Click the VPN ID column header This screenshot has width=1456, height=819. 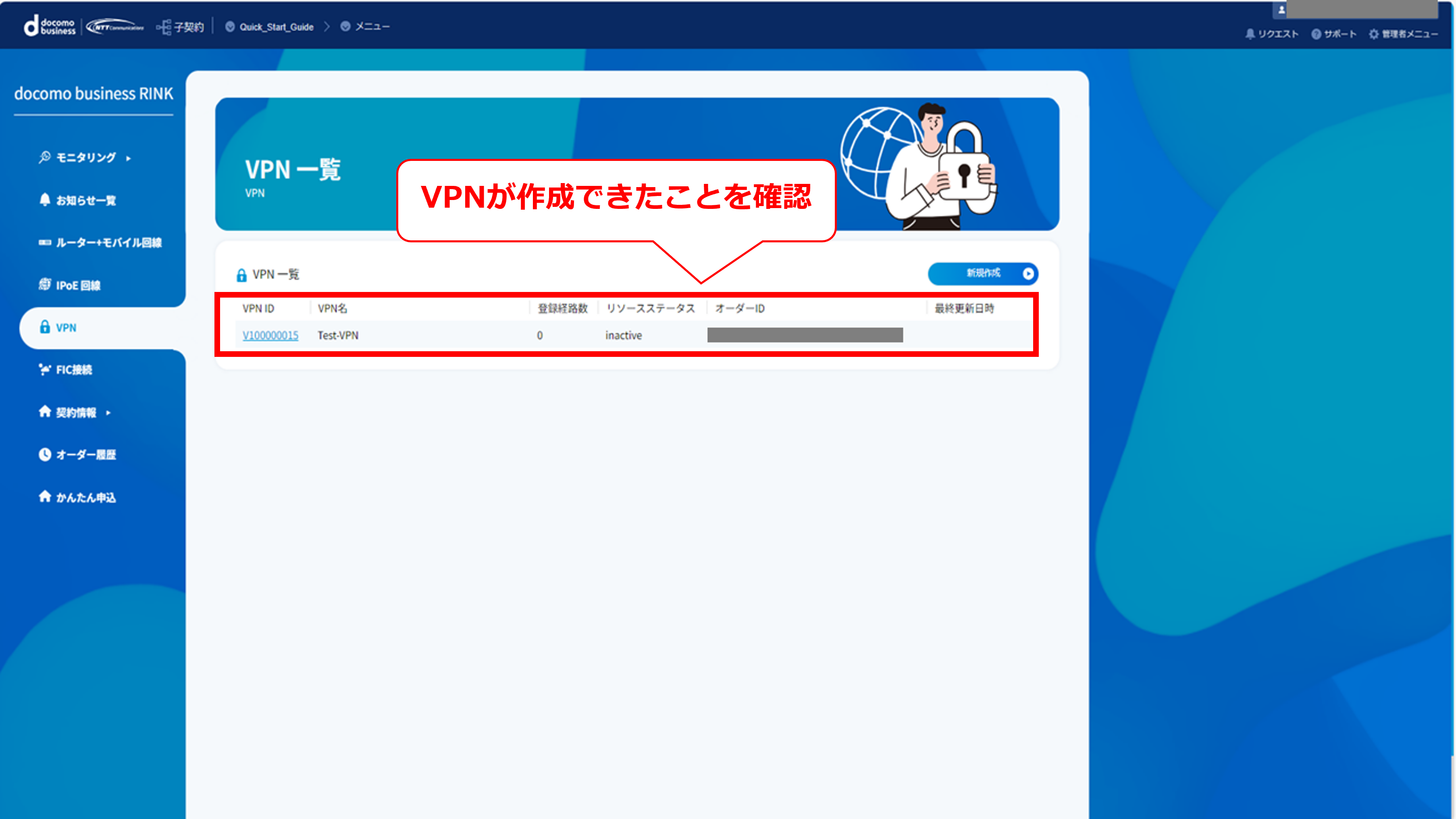pos(258,308)
